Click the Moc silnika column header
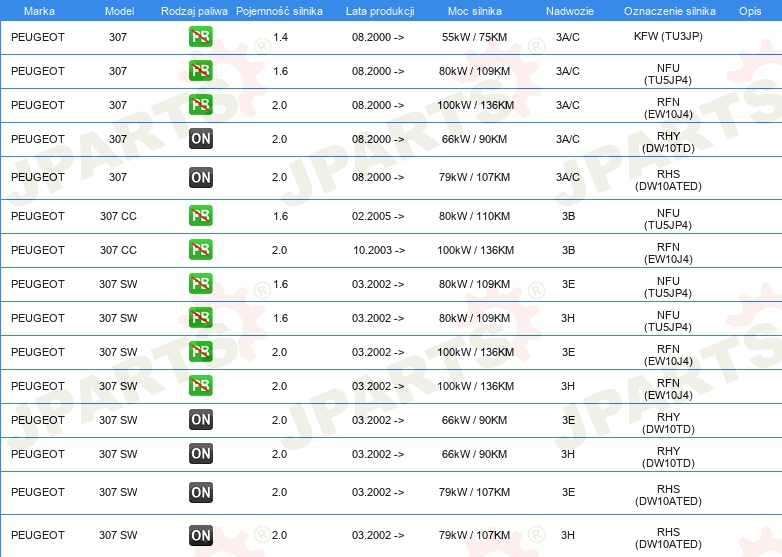Viewport: 782px width, 557px height. (475, 11)
